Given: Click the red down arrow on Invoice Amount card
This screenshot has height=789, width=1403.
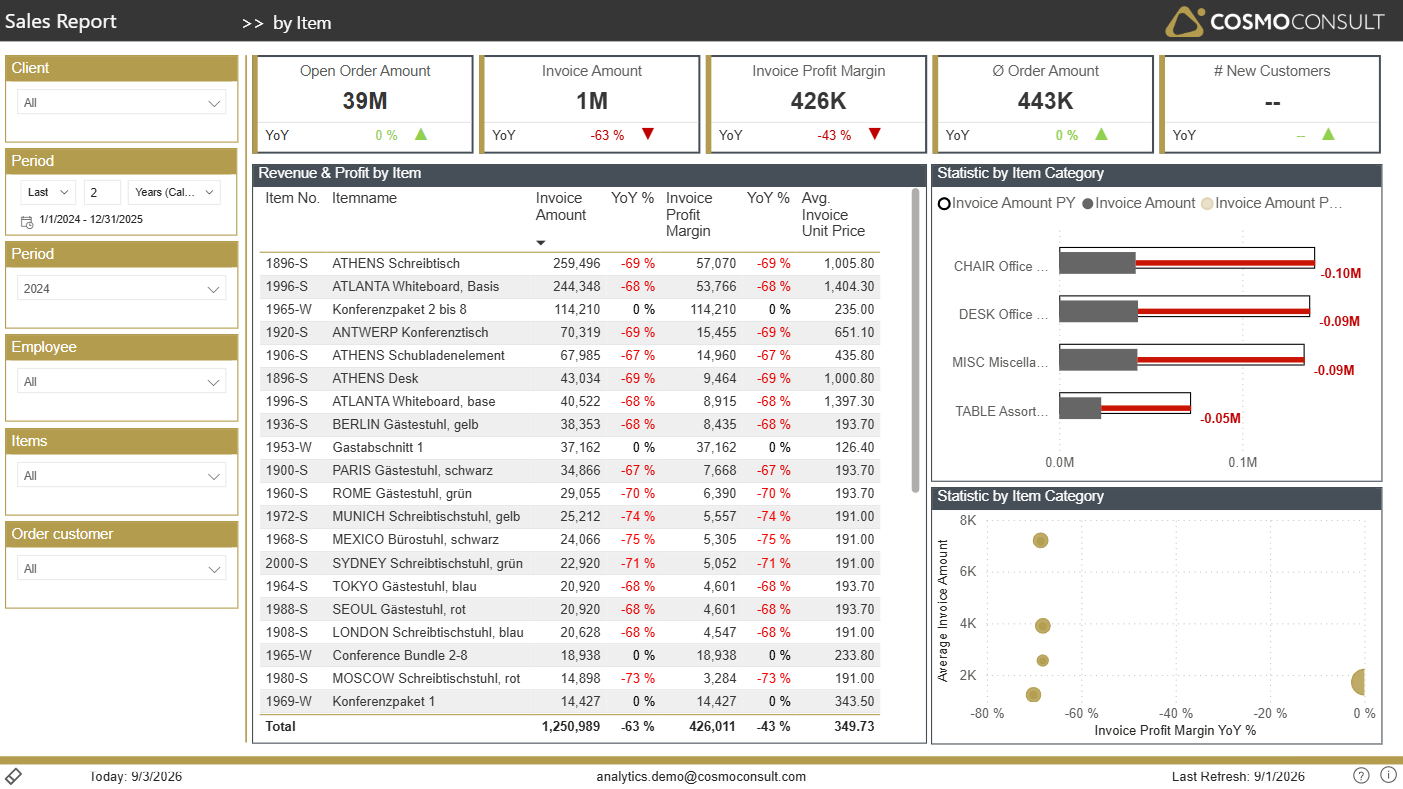Looking at the screenshot, I should tap(648, 134).
